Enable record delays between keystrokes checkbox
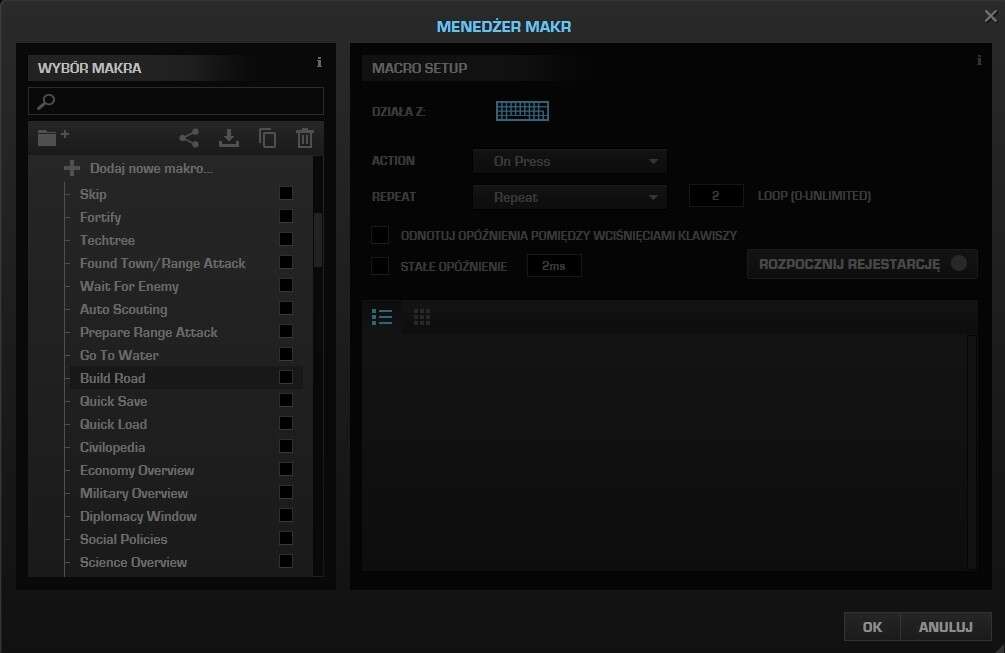The image size is (1005, 653). [x=380, y=235]
